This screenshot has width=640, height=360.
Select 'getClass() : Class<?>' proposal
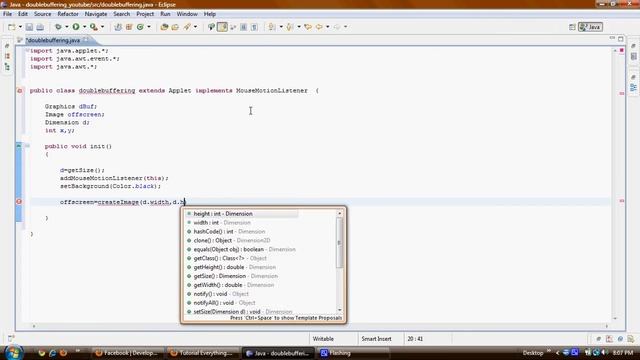260,258
